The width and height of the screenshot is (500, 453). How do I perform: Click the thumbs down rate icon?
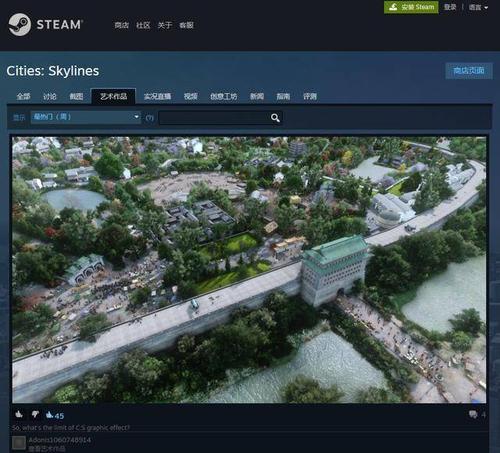click(x=35, y=414)
